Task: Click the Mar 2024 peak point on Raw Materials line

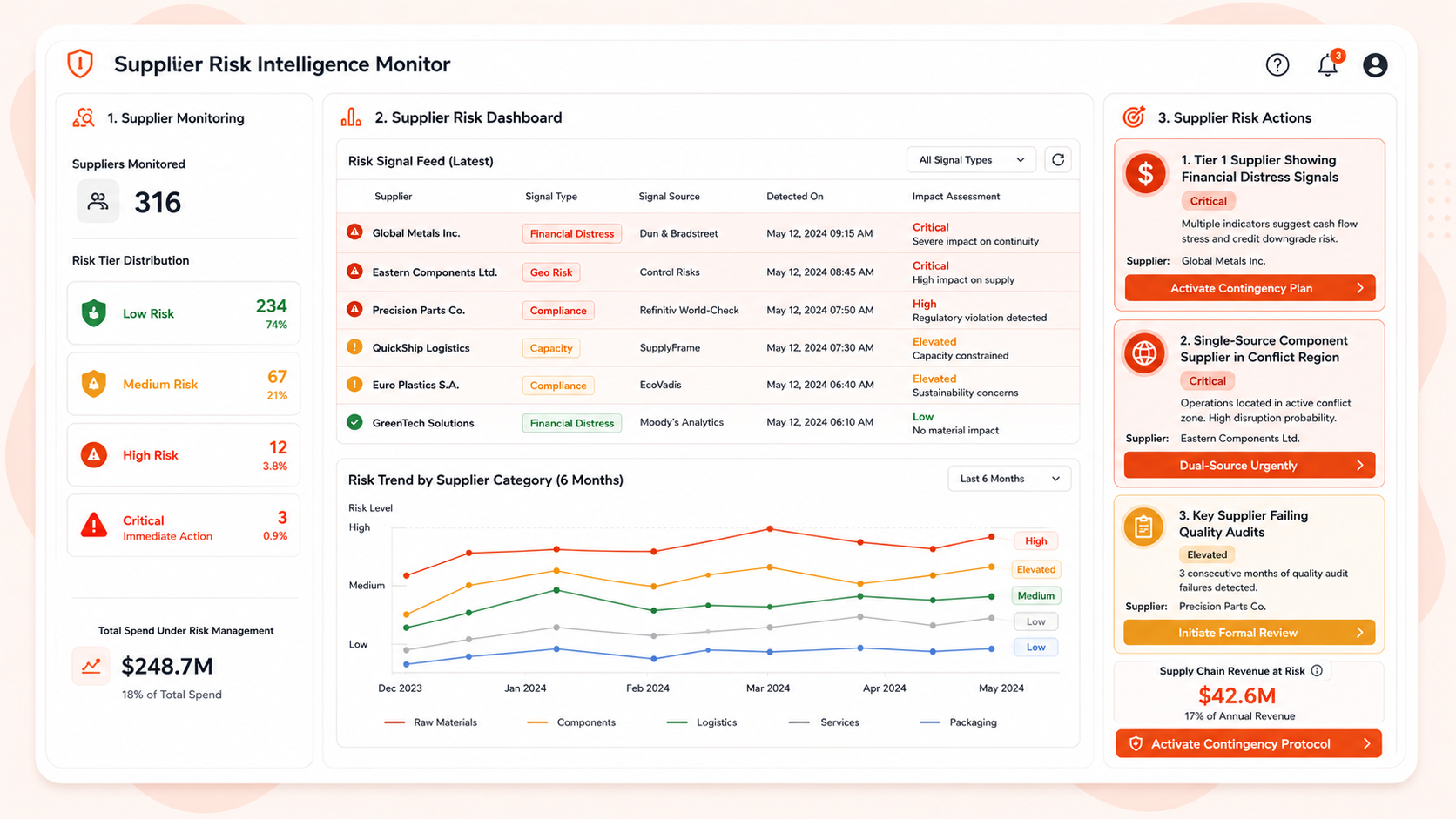Action: click(x=770, y=528)
